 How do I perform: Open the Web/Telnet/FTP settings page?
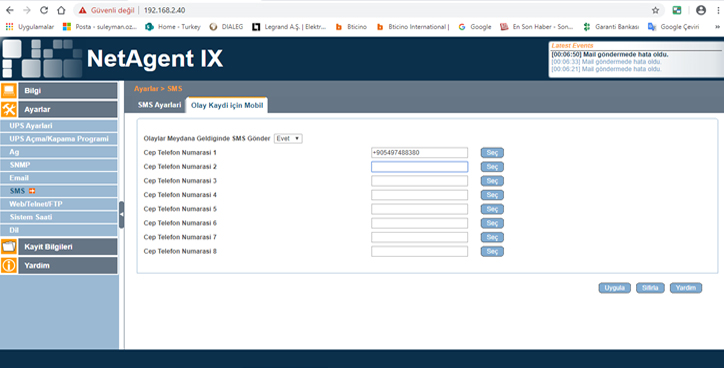[59, 204]
